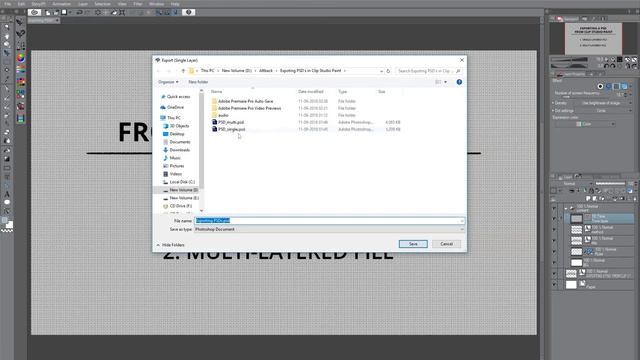This screenshot has width=640, height=360.
Task: Select the Text tool (letter A)
Action: coord(7,194)
